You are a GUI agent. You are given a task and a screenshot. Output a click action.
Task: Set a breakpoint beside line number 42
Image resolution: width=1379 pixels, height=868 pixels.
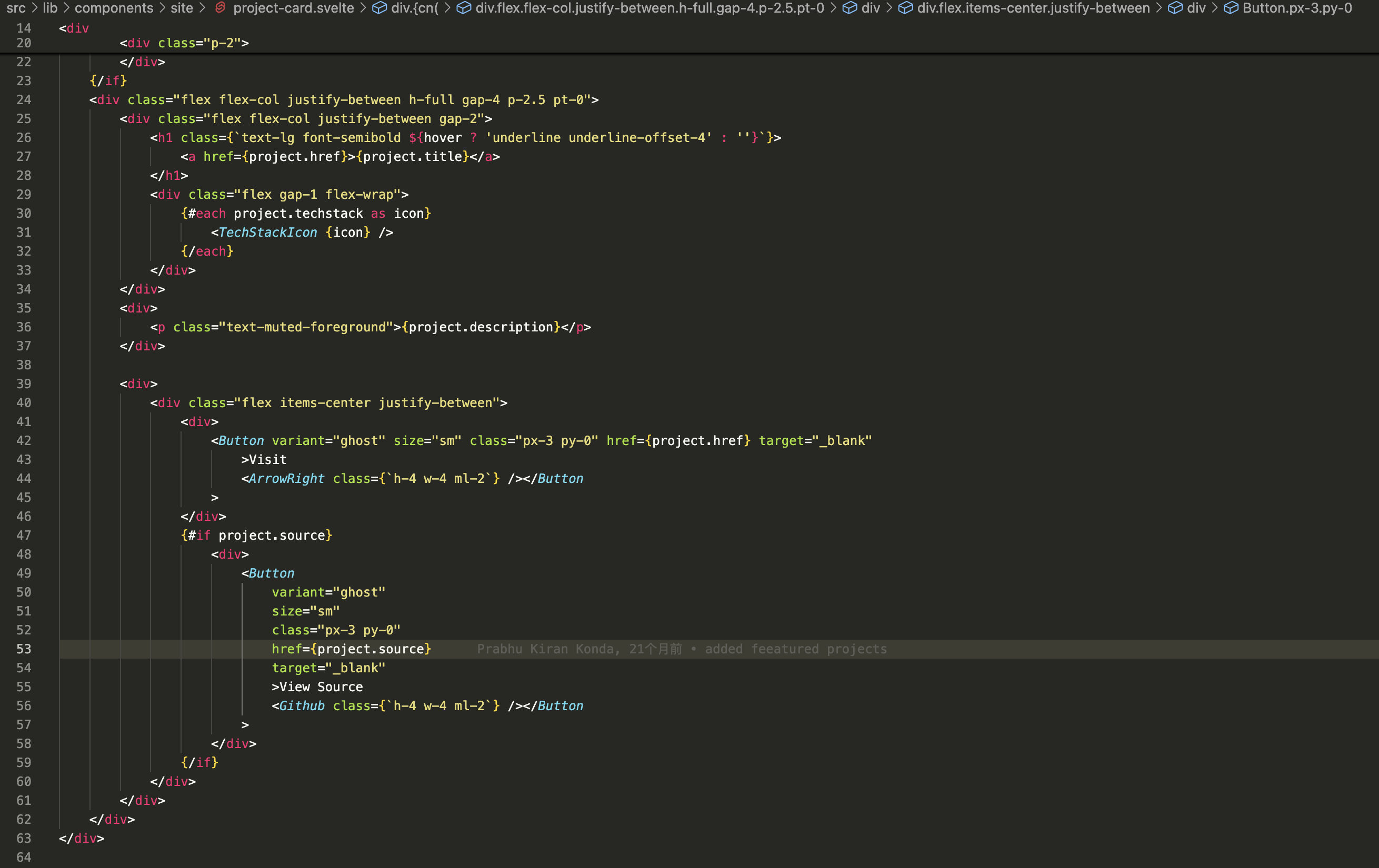(x=8, y=440)
